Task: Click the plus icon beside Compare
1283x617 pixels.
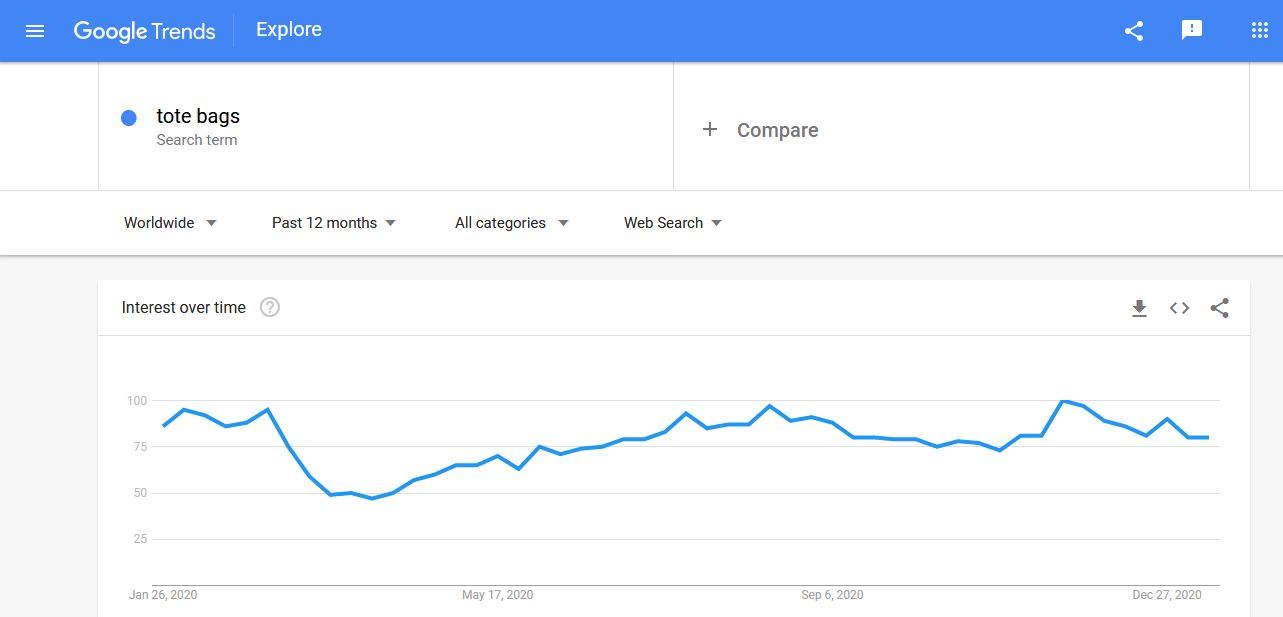Action: click(x=710, y=129)
